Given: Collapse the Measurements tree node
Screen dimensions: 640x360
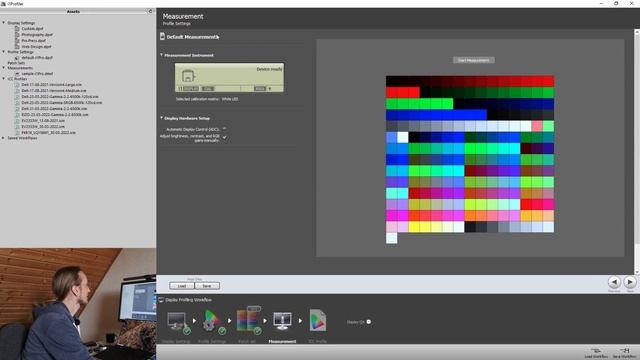Looking at the screenshot, I should pyautogui.click(x=4, y=68).
